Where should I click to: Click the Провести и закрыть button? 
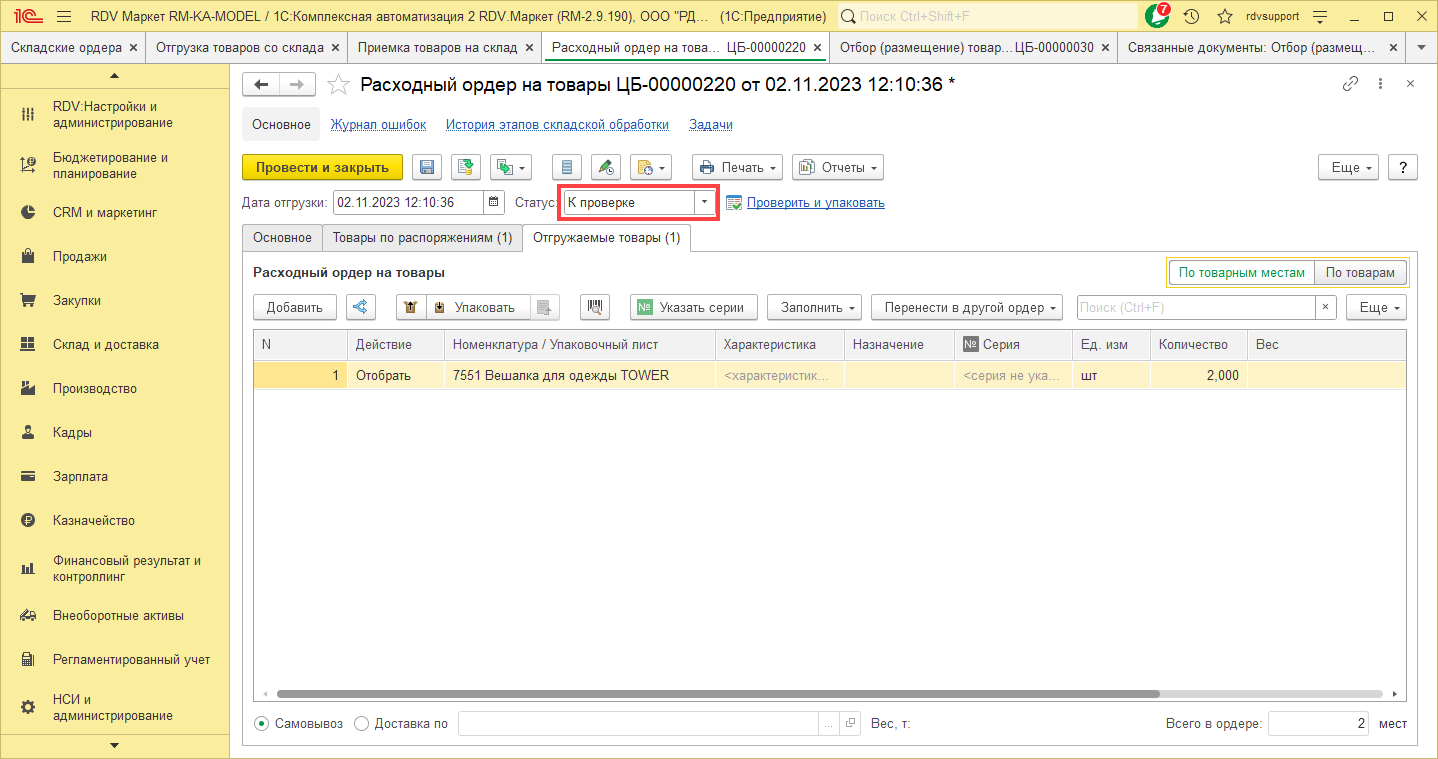tap(322, 167)
